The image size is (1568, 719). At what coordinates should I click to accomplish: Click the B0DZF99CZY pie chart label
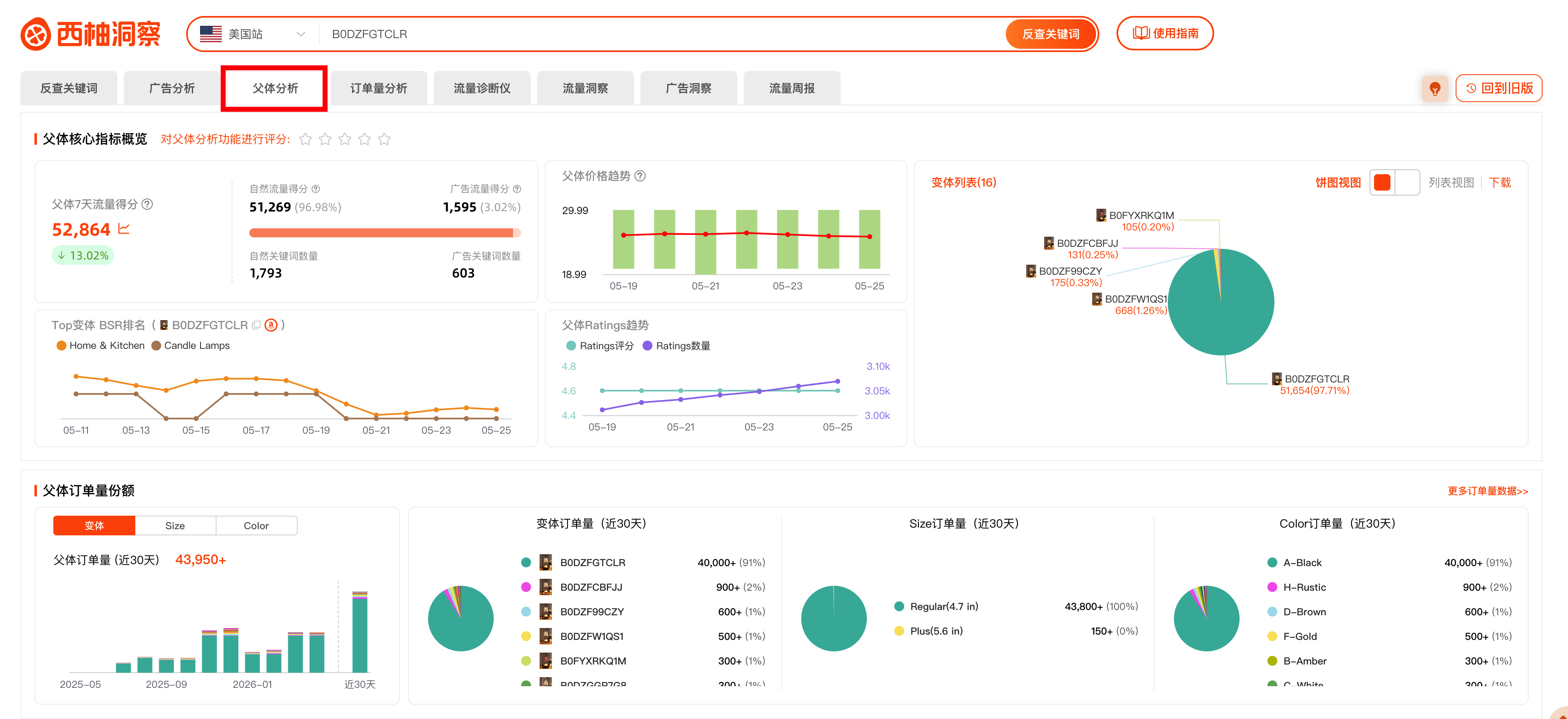[x=1064, y=277]
